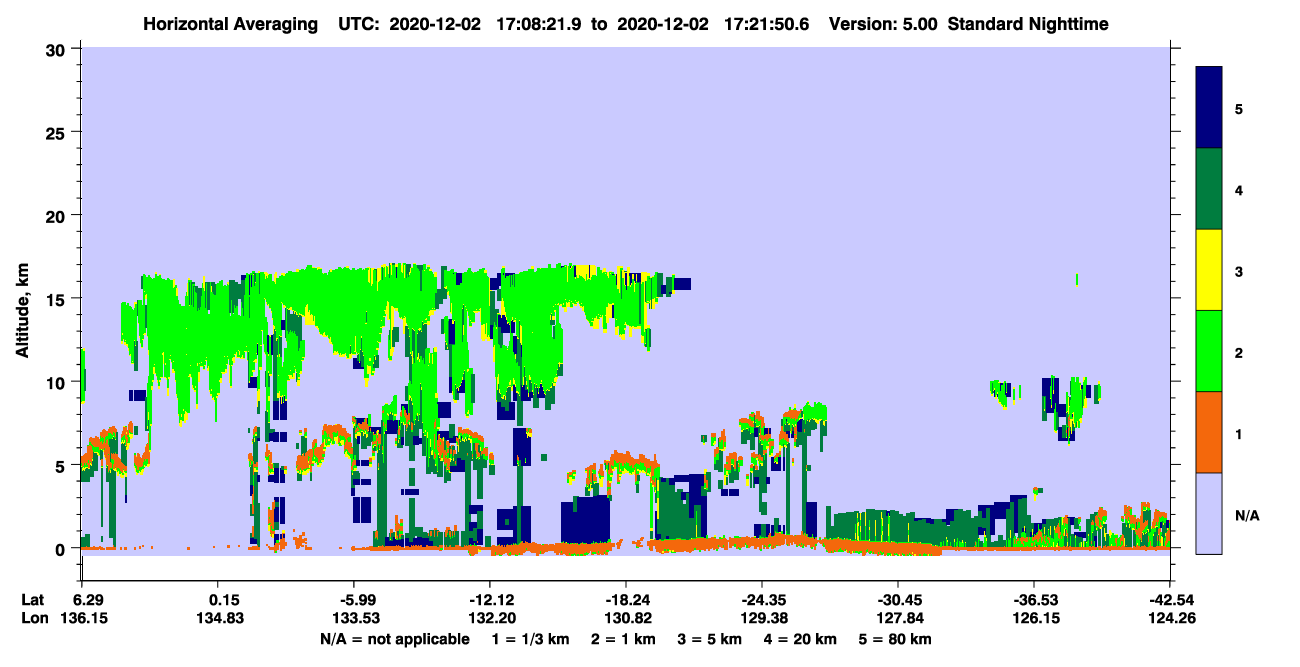The image size is (1300, 667).
Task: Click the '1 = 1/3 km' legend note
Action: click(530, 639)
